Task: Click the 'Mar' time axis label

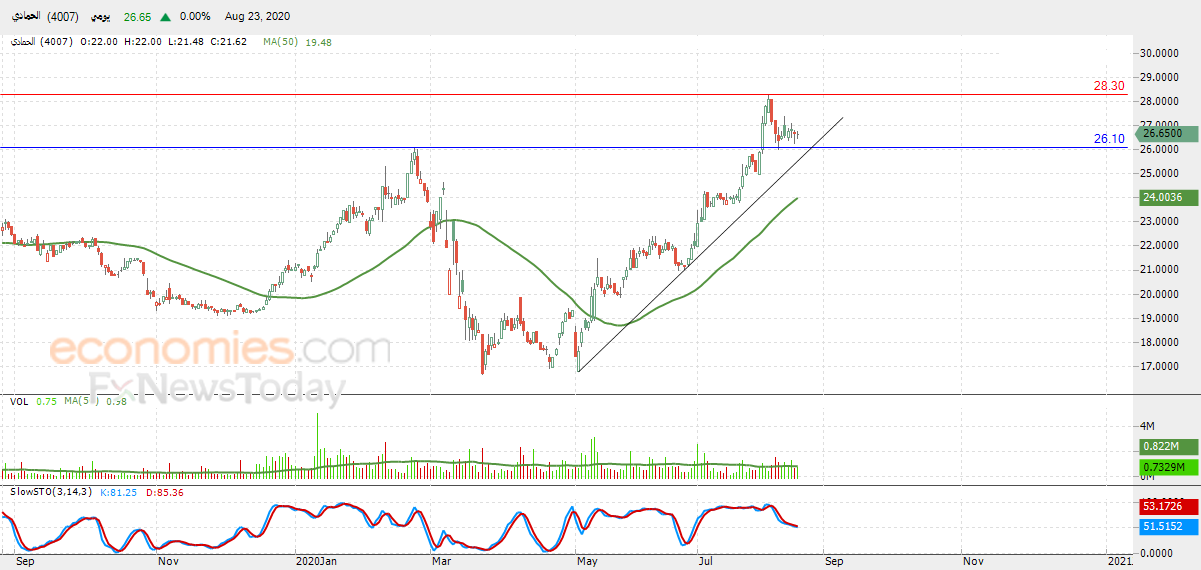Action: pyautogui.click(x=441, y=562)
